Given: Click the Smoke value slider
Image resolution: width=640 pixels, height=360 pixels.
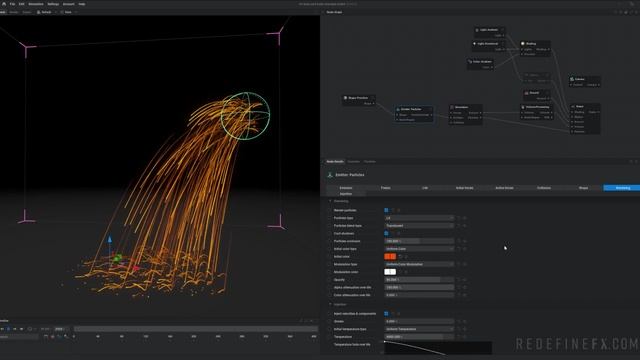Looking at the screenshot, I should pos(419,321).
